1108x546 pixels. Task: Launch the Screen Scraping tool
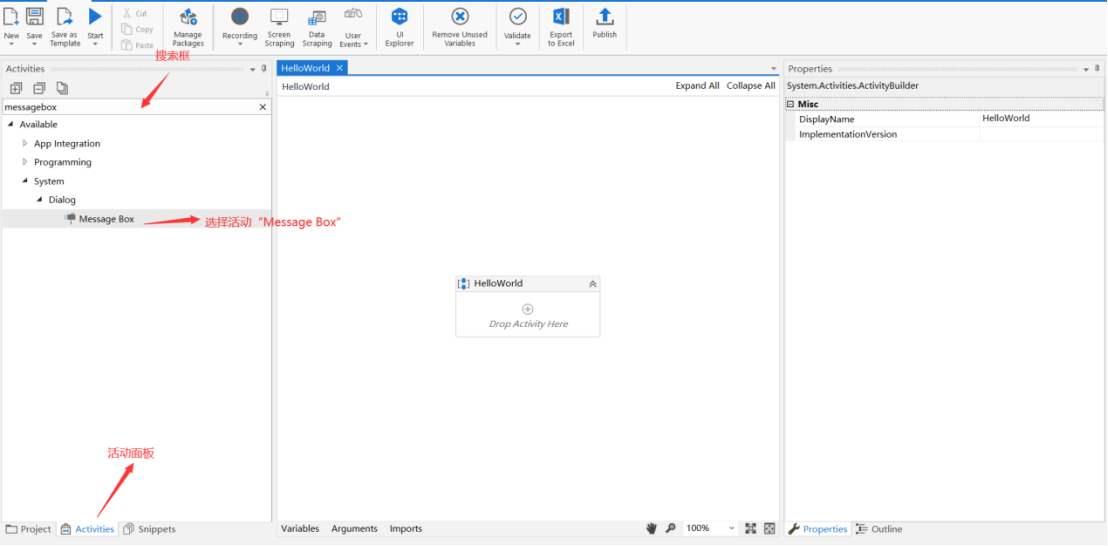tap(279, 28)
